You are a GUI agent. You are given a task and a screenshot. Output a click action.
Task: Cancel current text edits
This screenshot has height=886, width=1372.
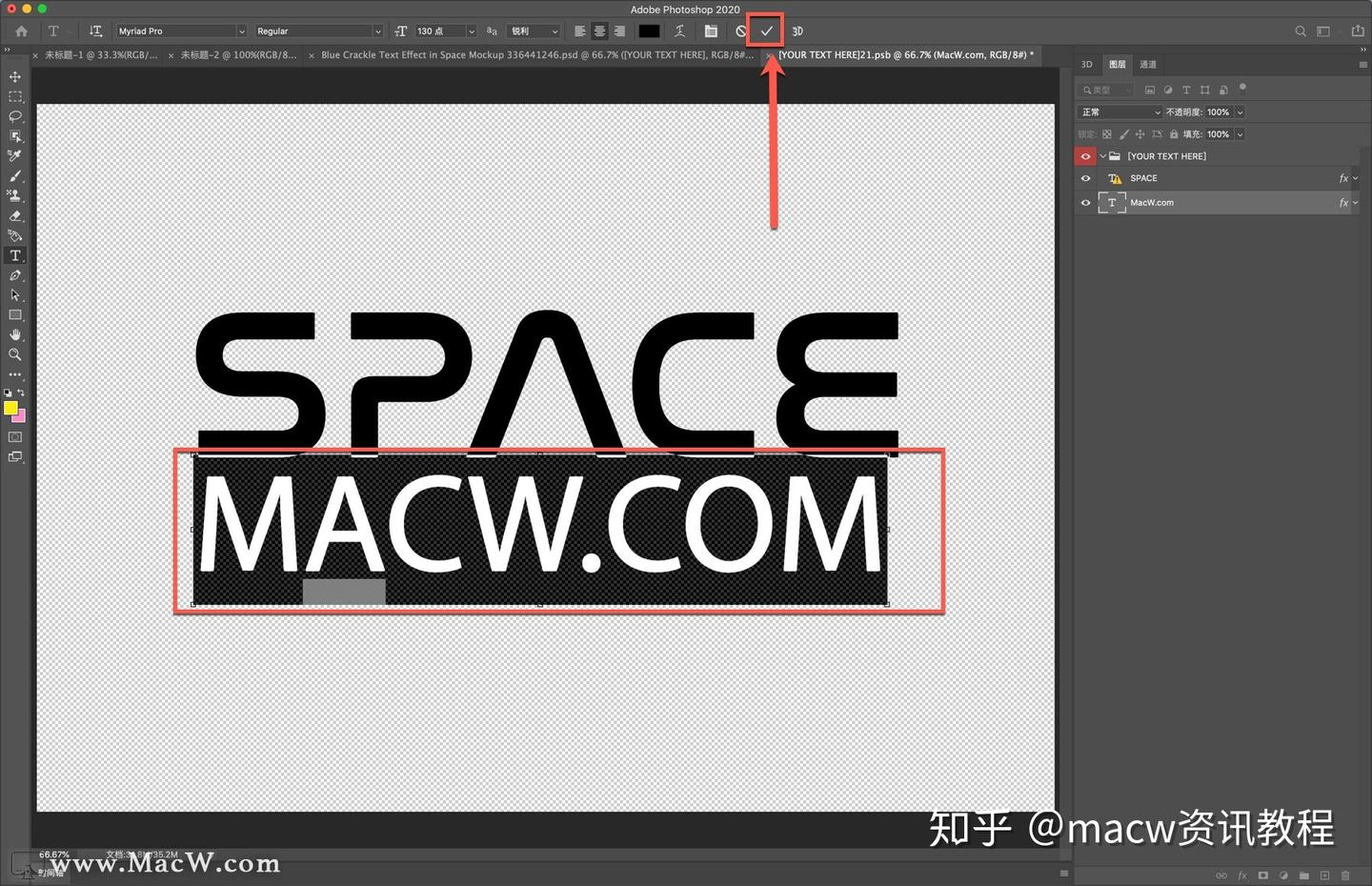(741, 30)
